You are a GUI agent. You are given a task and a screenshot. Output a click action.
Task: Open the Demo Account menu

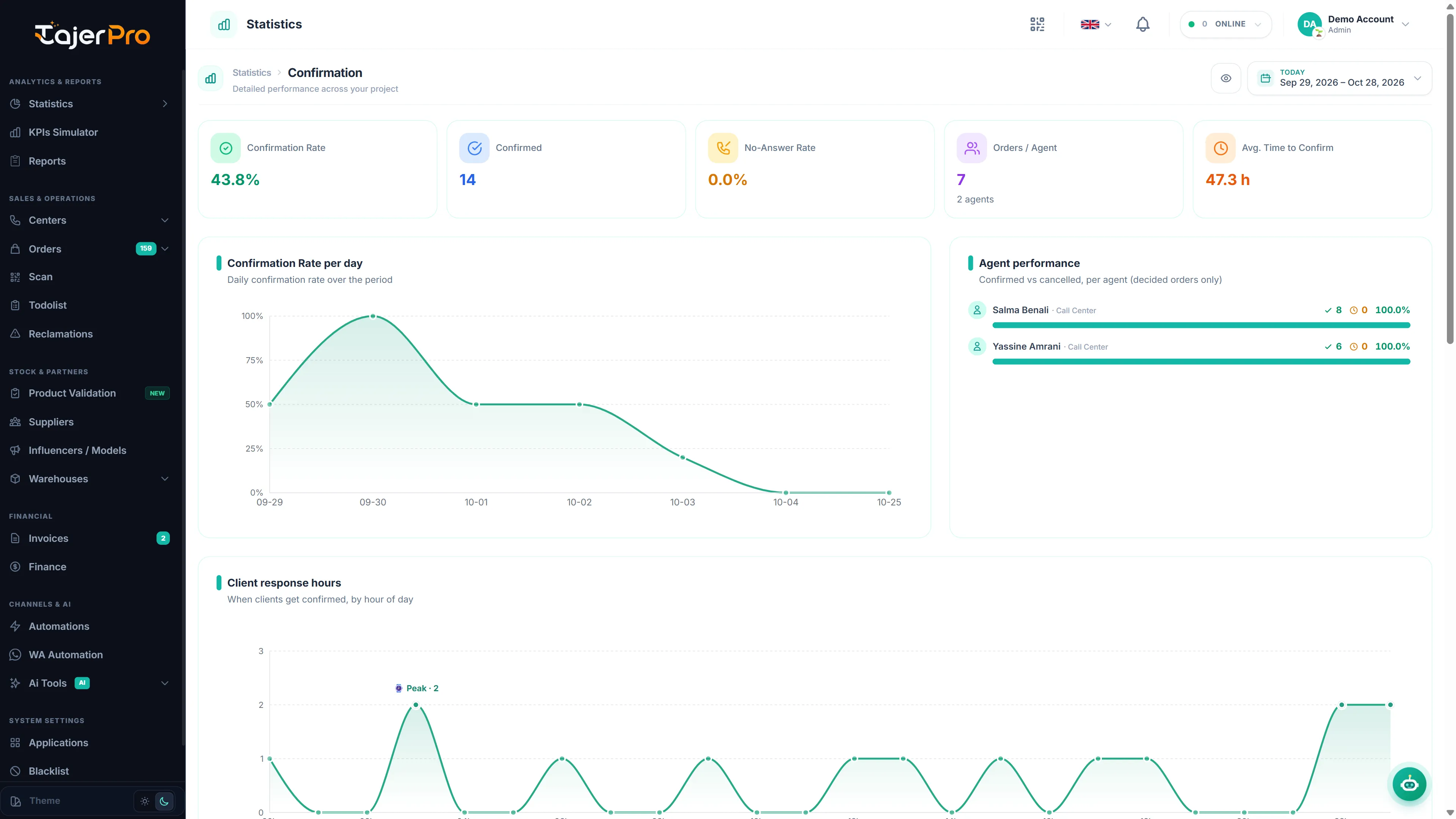(x=1354, y=24)
